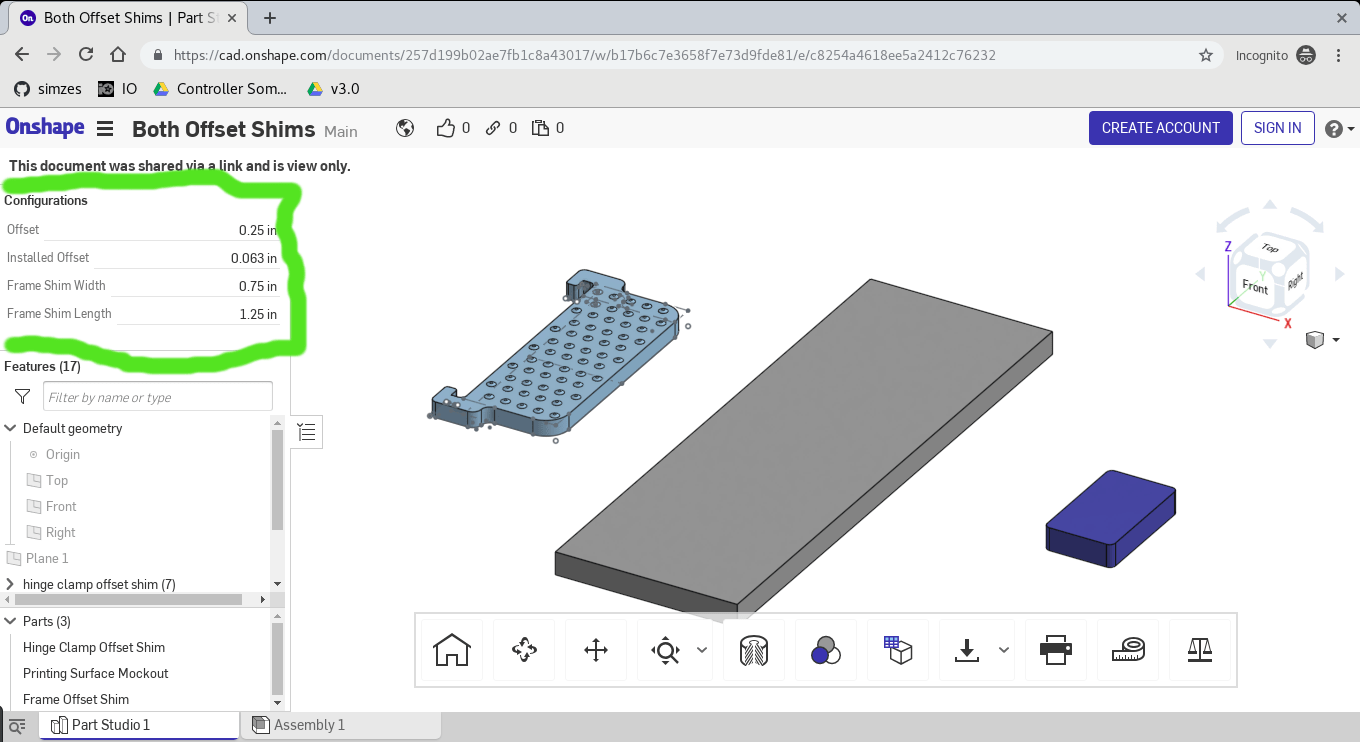Select the Pan view tool

(x=596, y=651)
